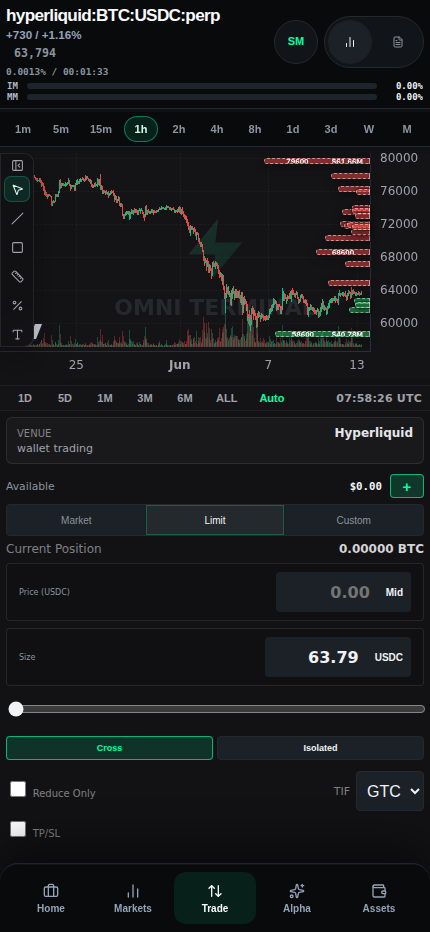Focus the Price (USDC) input field
Image resolution: width=430 pixels, height=932 pixels.
[327, 592]
